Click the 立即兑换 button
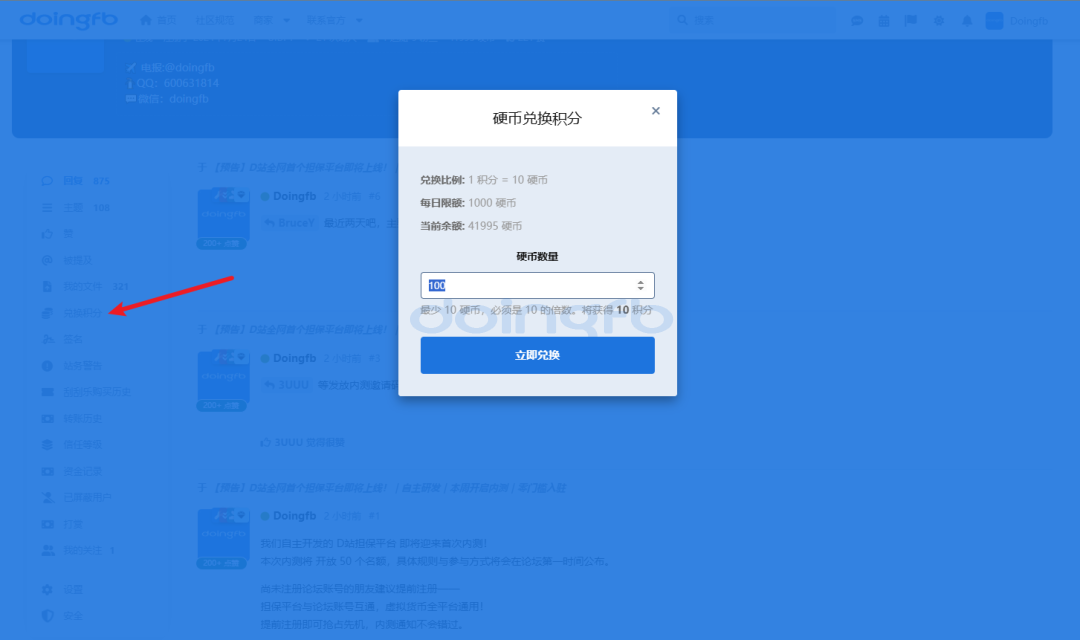This screenshot has height=640, width=1080. click(537, 355)
